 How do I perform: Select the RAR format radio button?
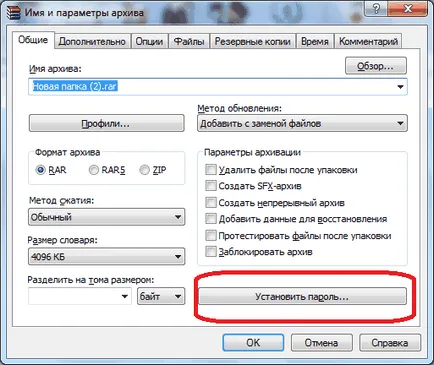click(x=41, y=170)
